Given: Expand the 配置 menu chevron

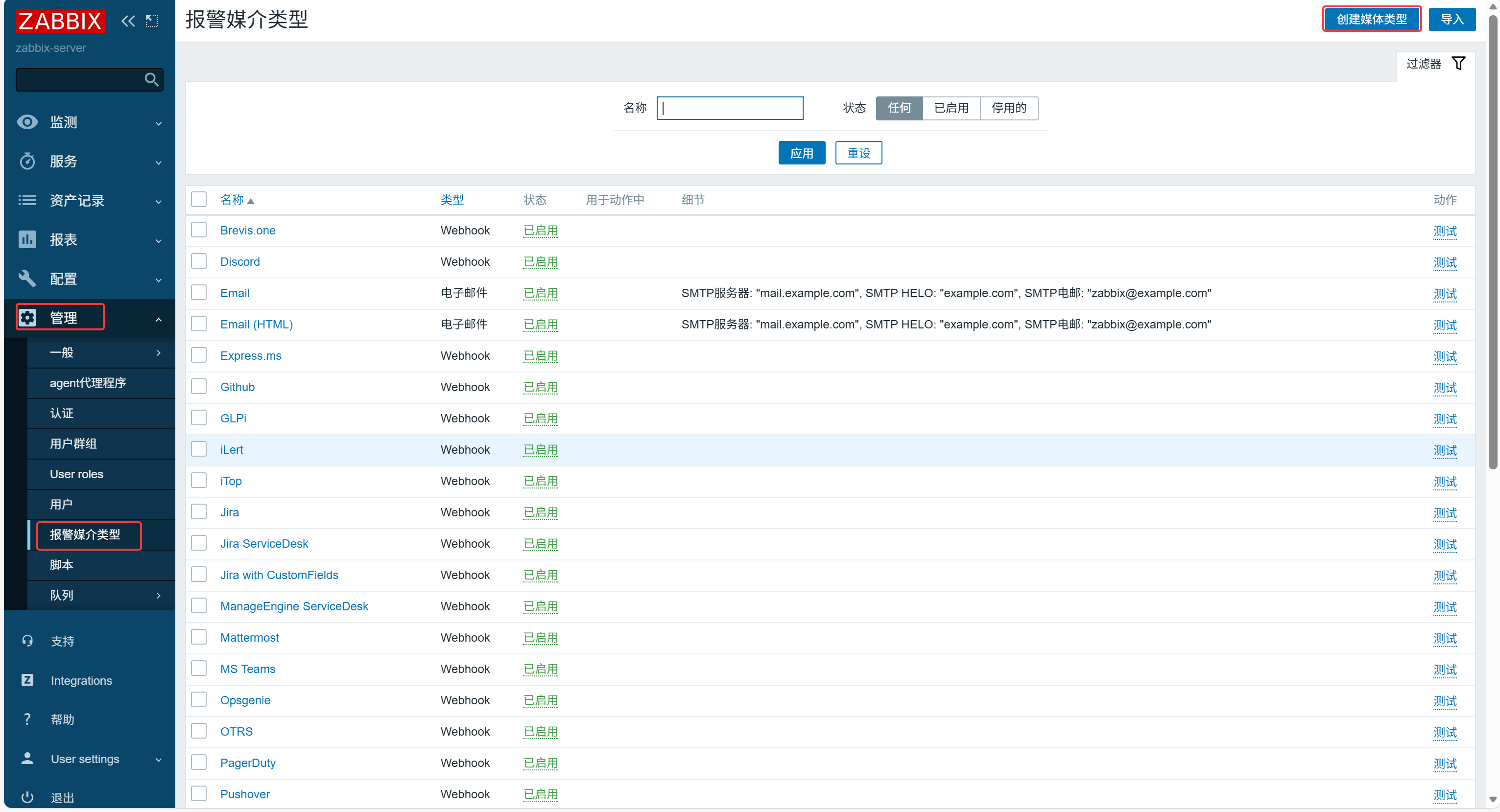Looking at the screenshot, I should 158,279.
